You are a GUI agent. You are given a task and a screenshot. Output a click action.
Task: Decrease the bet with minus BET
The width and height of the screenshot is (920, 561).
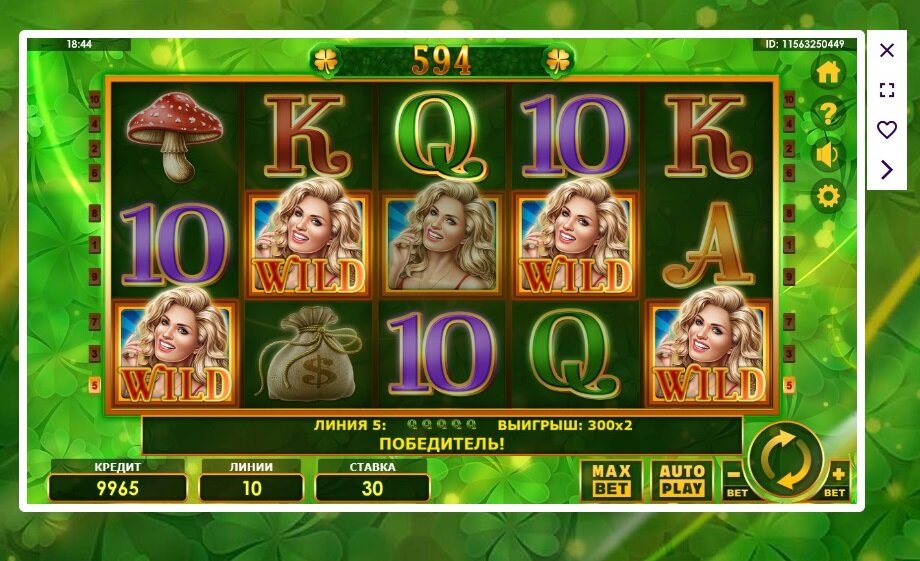736,480
